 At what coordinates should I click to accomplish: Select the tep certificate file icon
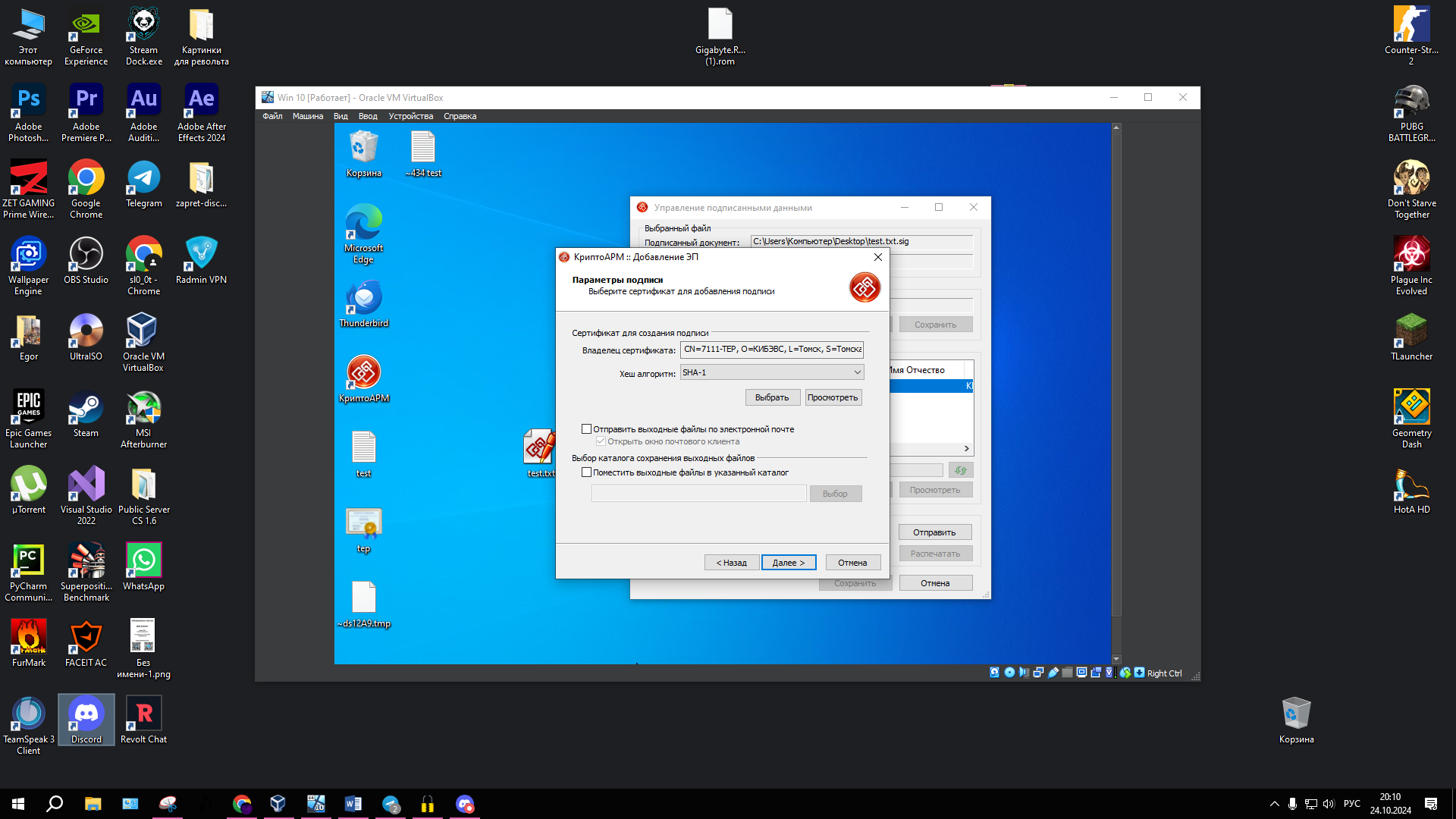coord(364,529)
